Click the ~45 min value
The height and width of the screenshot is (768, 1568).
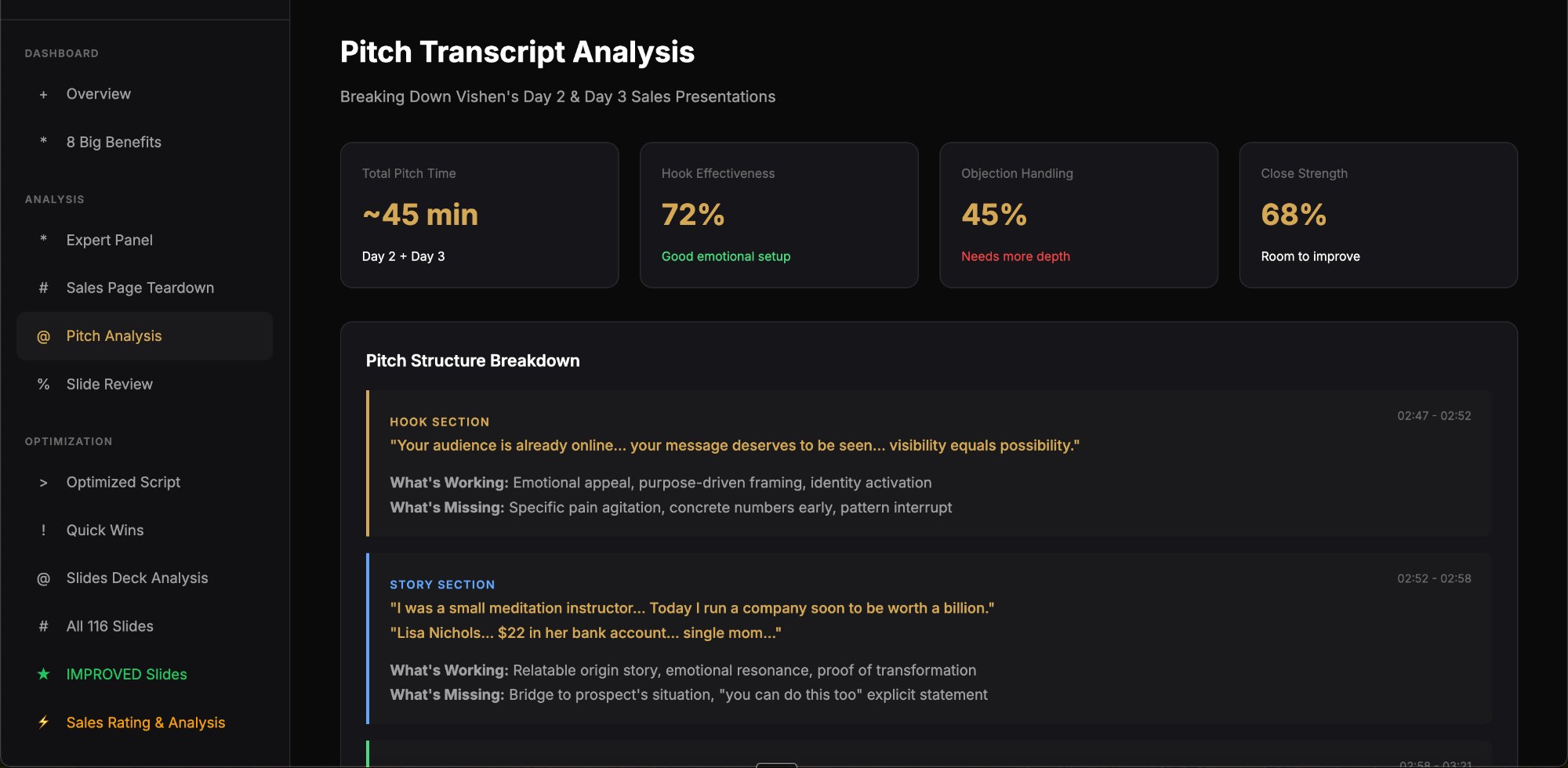tap(420, 215)
